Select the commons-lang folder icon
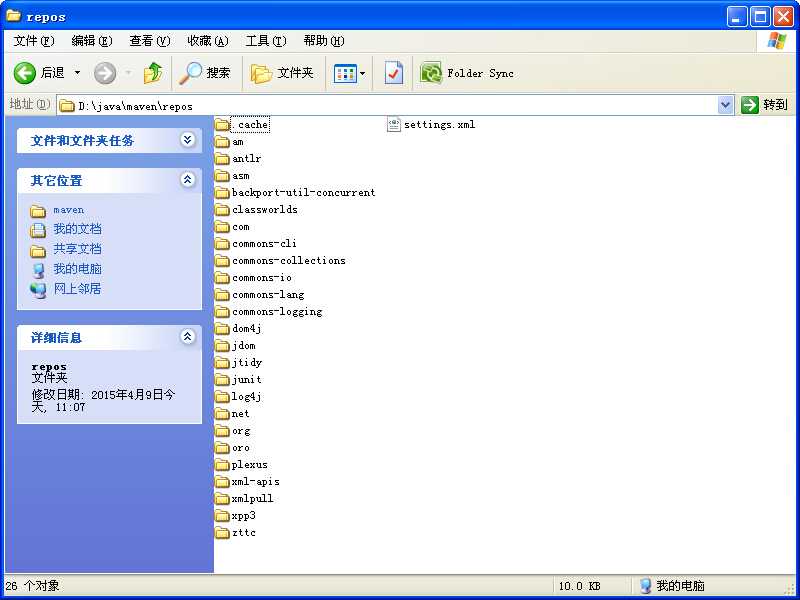Image resolution: width=800 pixels, height=600 pixels. pos(222,295)
